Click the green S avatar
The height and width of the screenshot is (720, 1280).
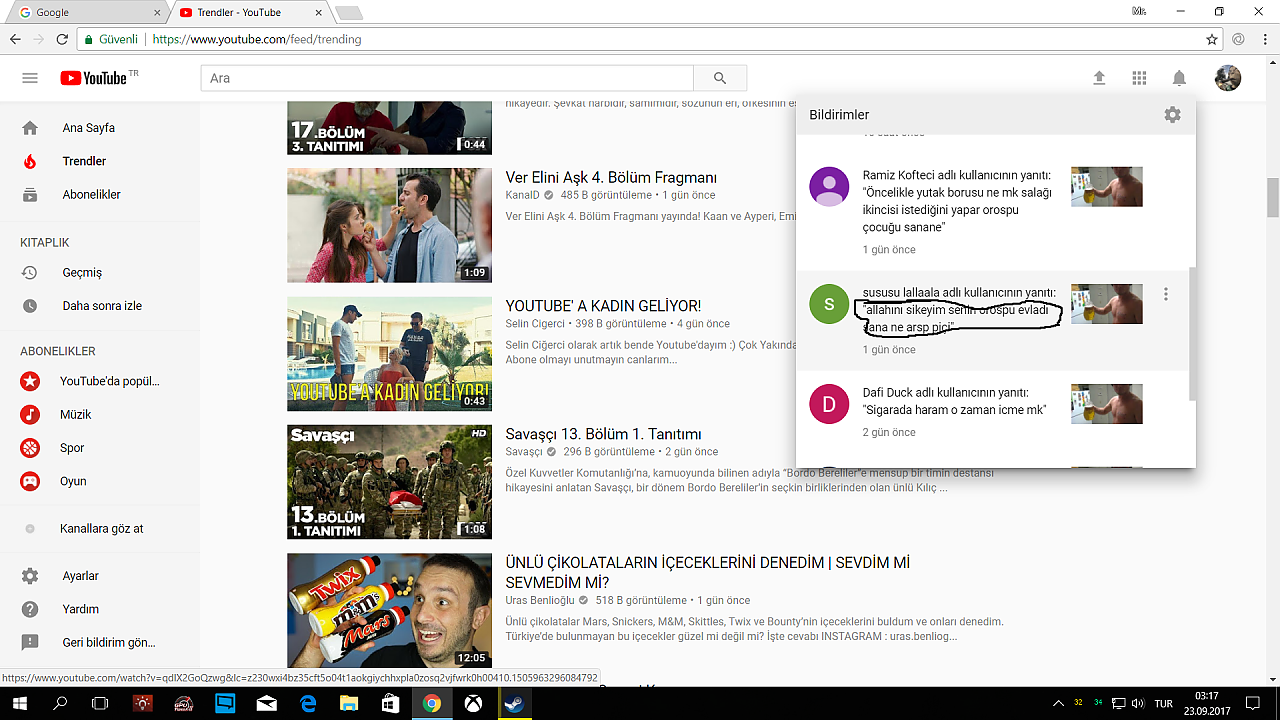tap(829, 304)
